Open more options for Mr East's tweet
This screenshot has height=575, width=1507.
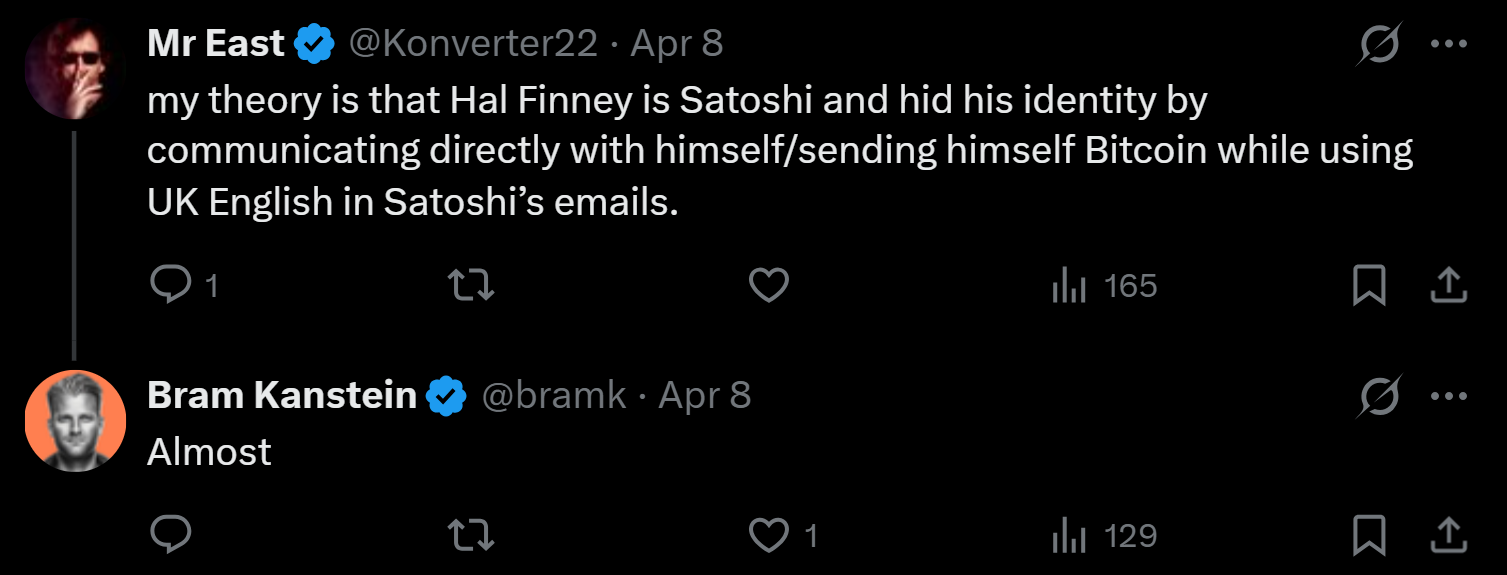(x=1448, y=45)
